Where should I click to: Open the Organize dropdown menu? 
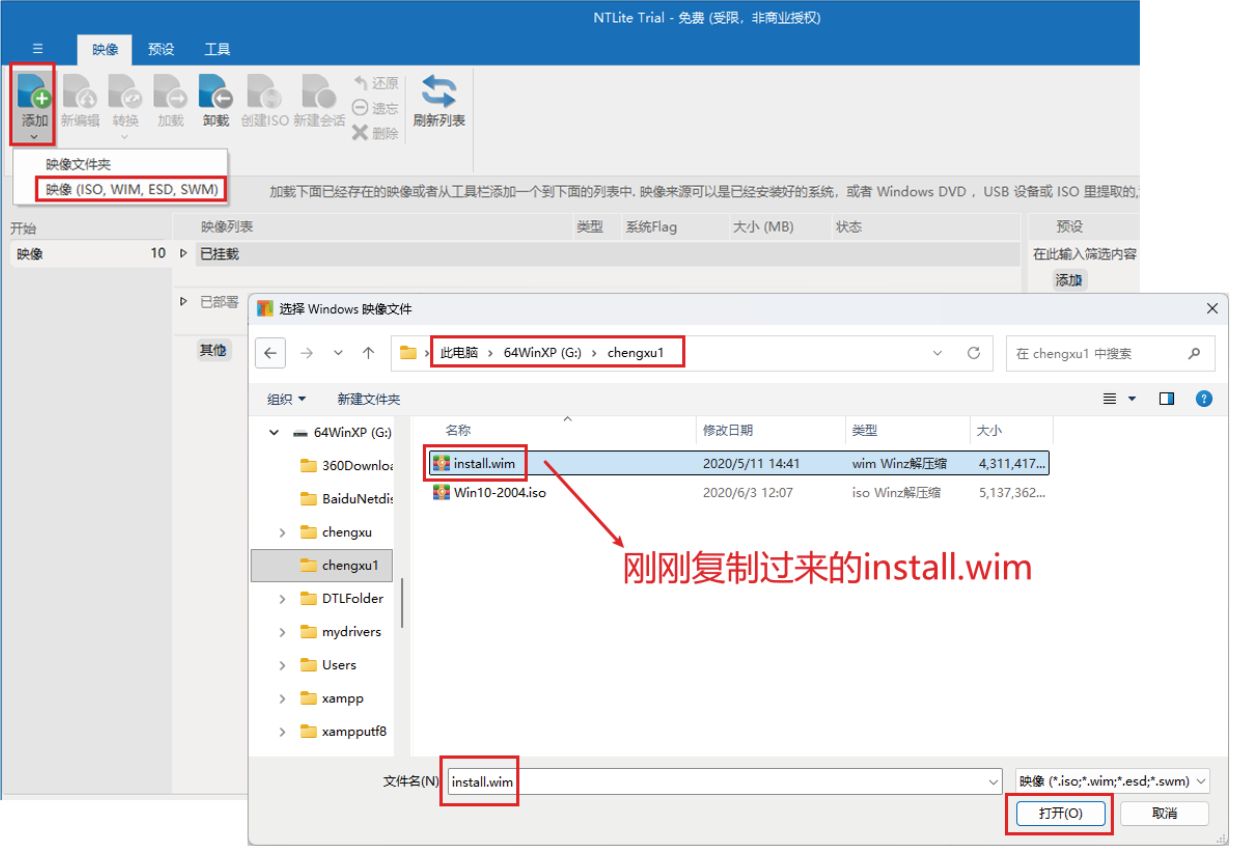click(286, 399)
